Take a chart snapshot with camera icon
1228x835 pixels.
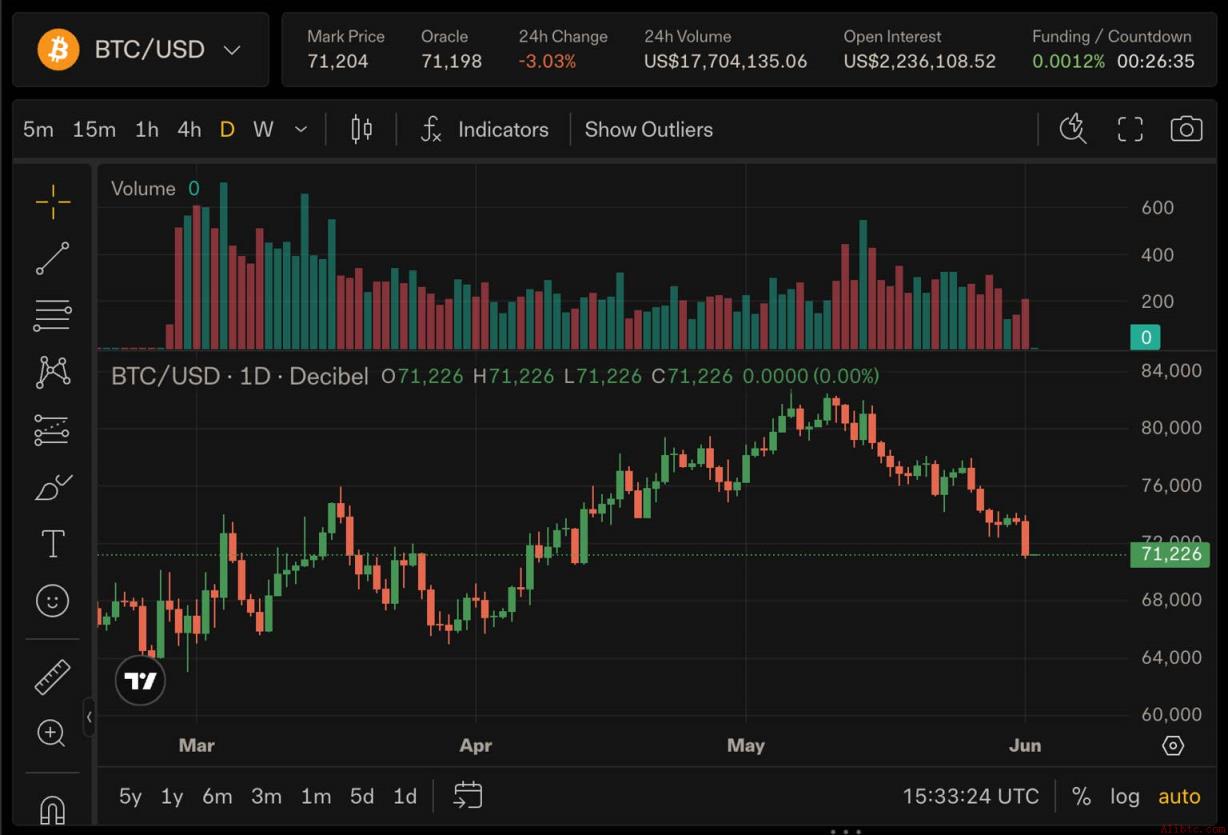[1186, 129]
